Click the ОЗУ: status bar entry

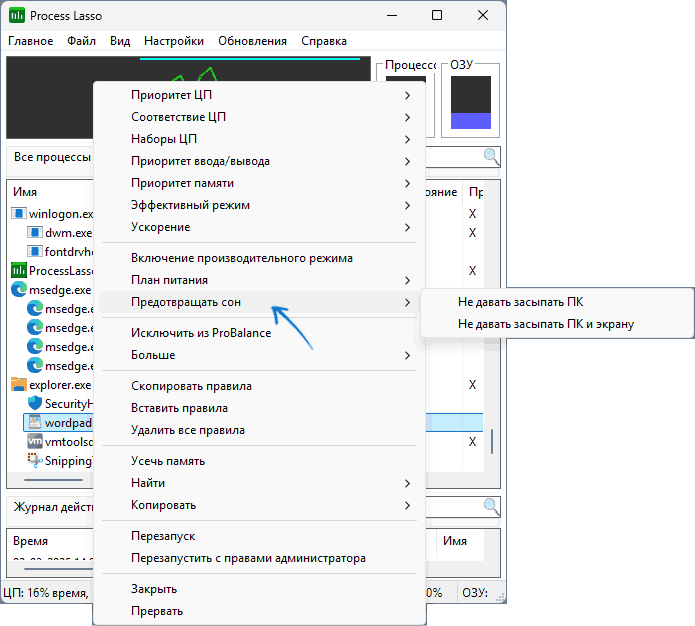475,593
